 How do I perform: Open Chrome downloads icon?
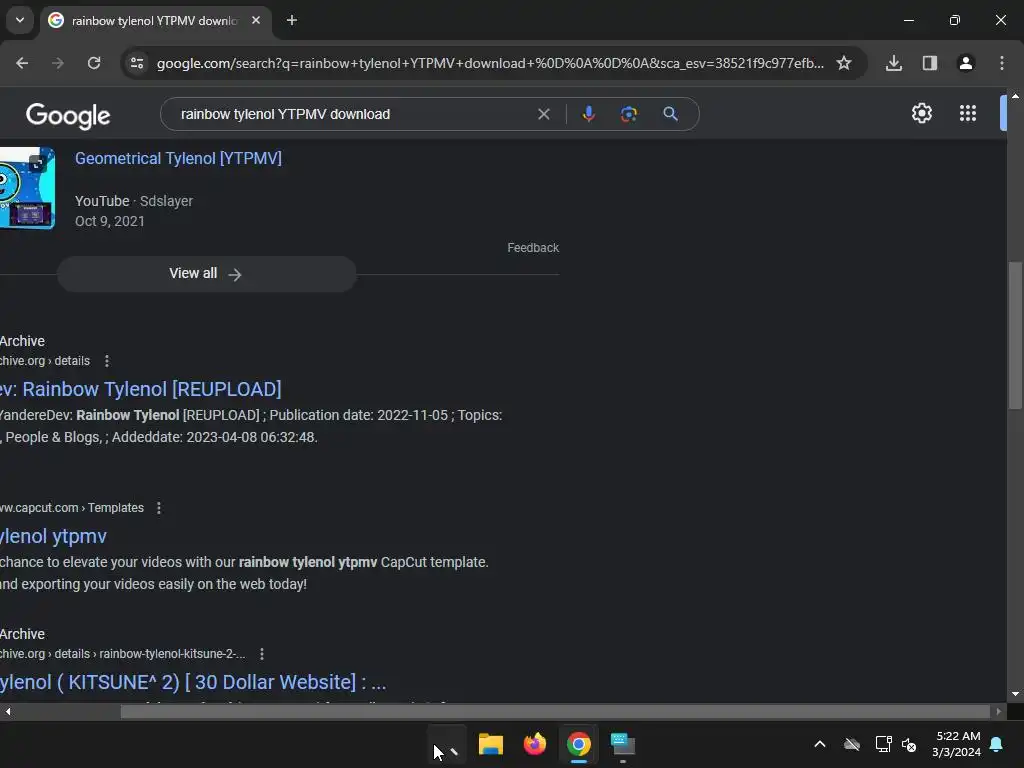894,63
